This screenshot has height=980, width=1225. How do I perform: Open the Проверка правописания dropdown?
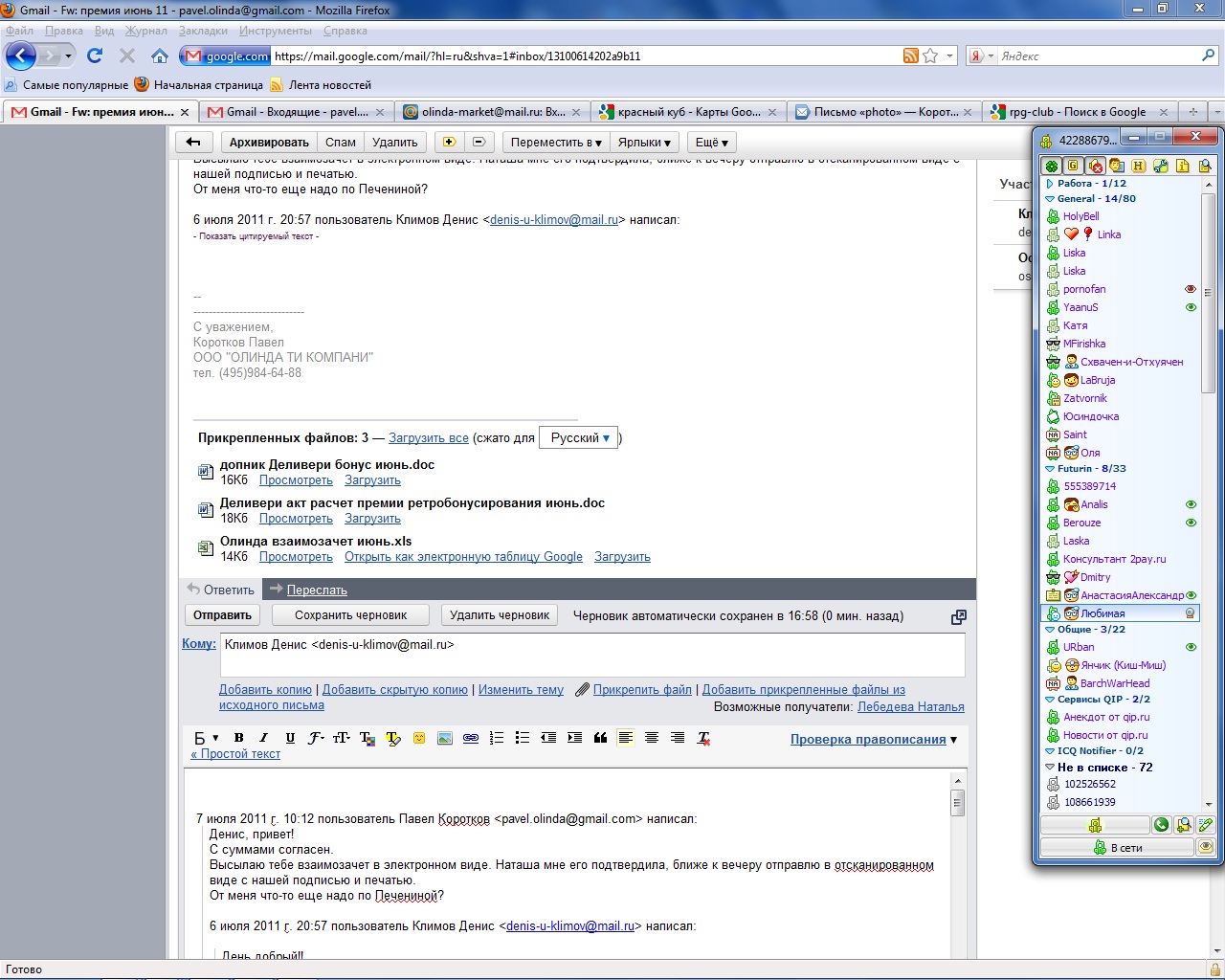(873, 739)
